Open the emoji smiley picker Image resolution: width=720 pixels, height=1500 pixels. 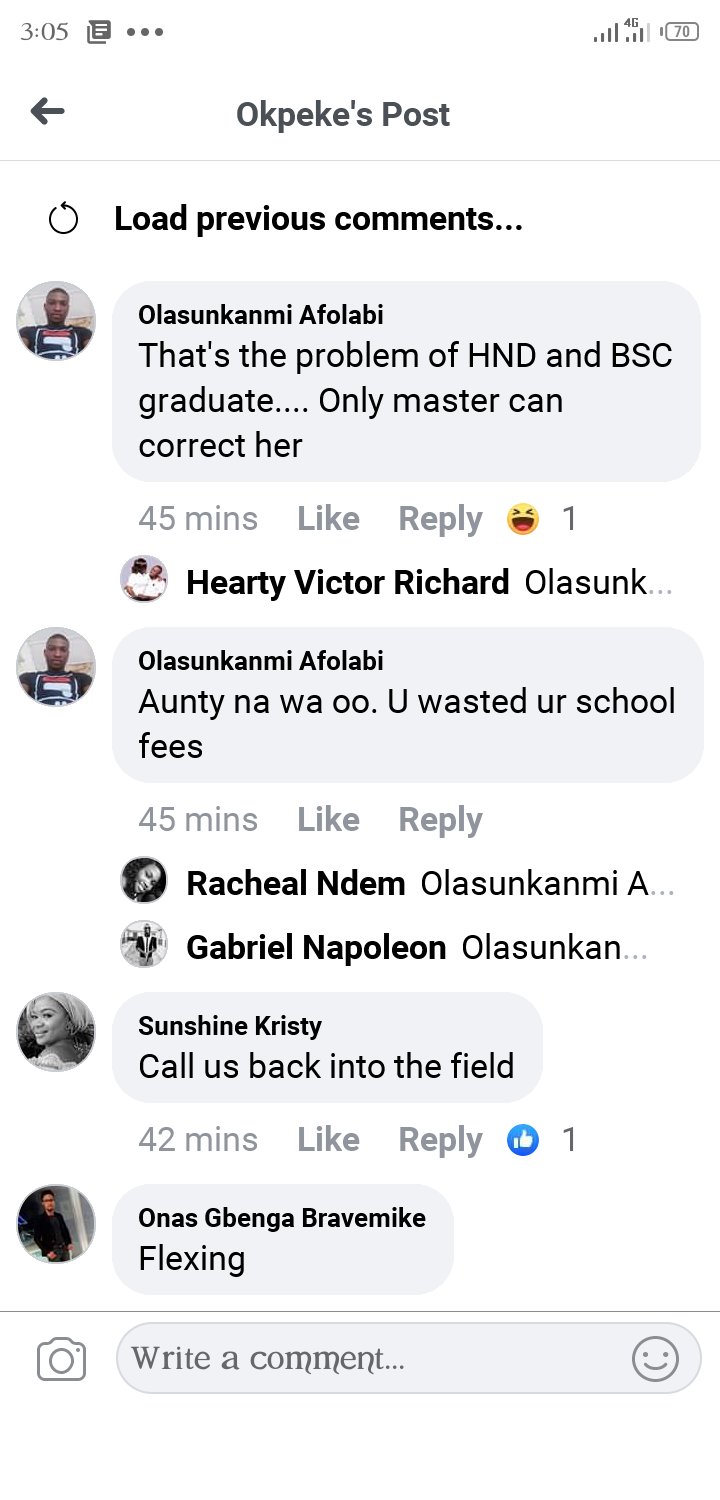pos(655,1360)
